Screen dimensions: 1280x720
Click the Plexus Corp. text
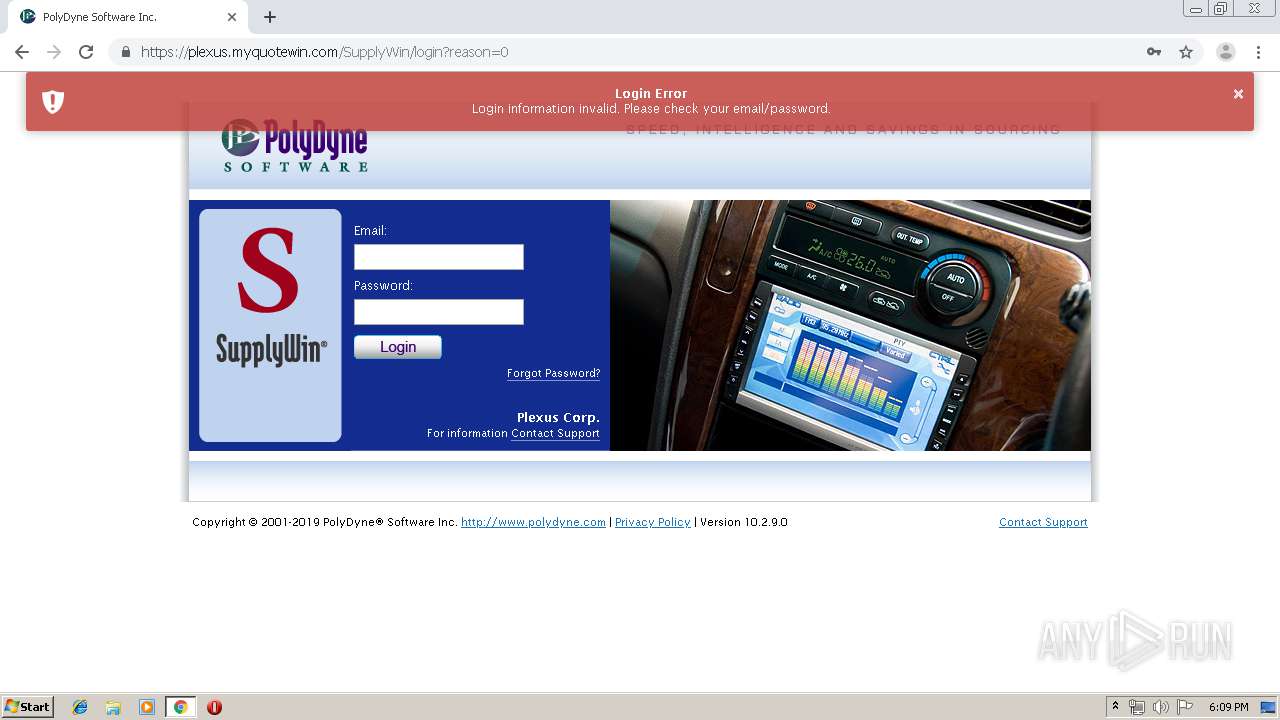558,417
